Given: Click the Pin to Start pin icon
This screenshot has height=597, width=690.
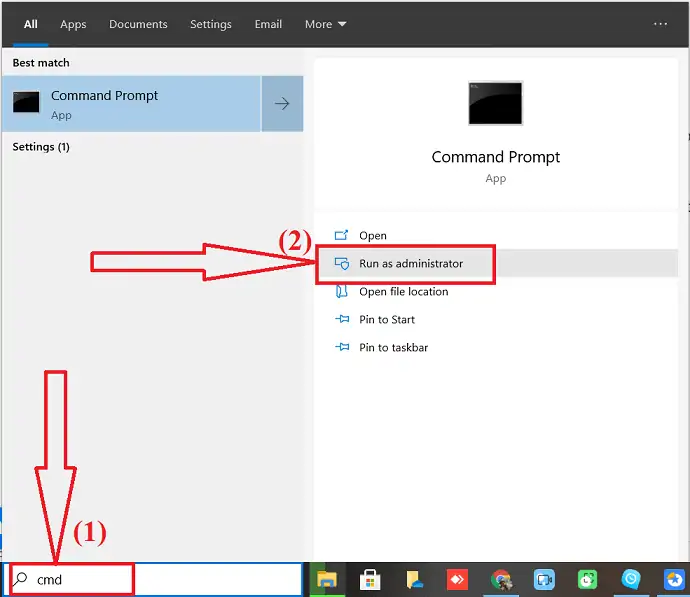Looking at the screenshot, I should (342, 319).
